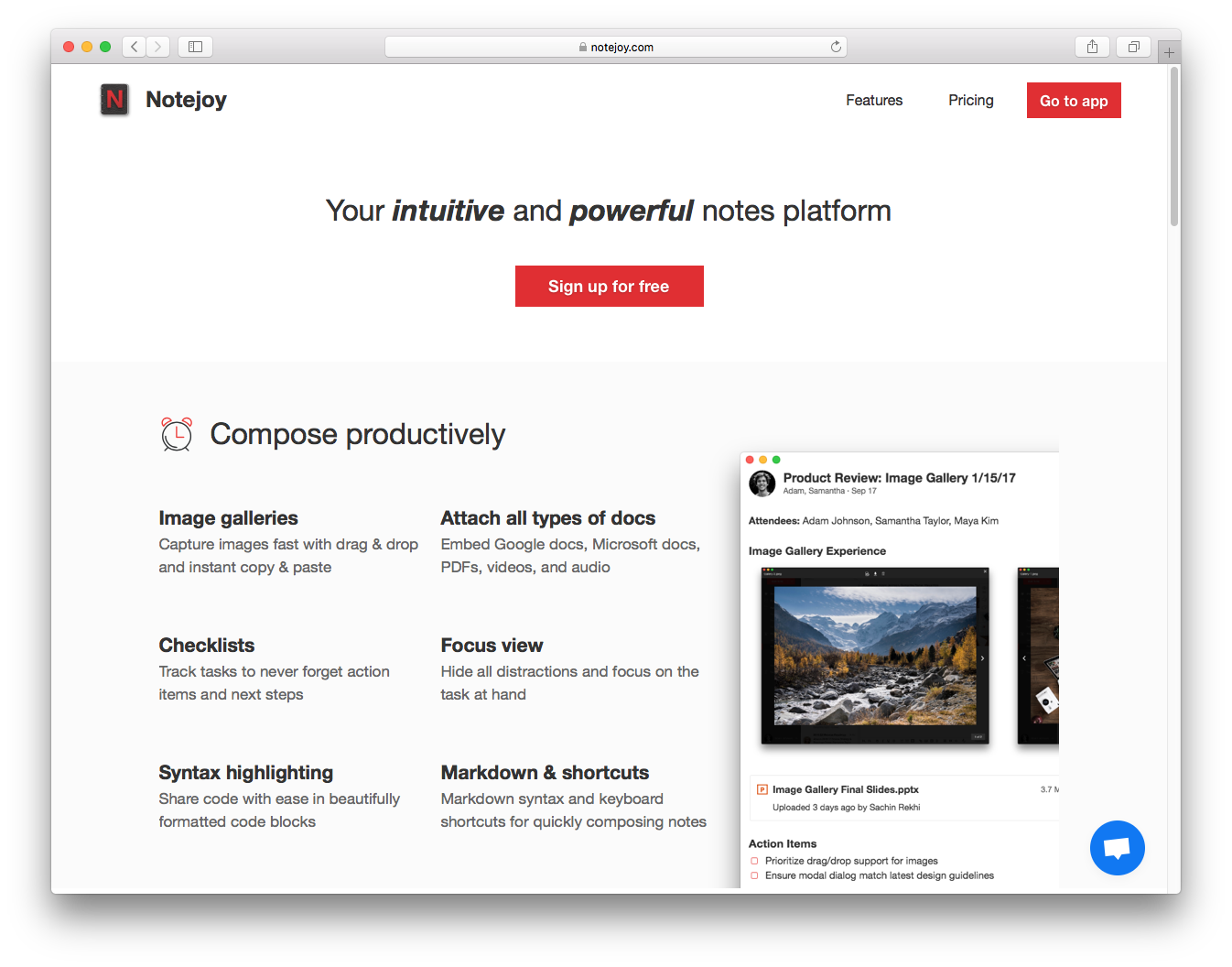Click the Syntax highlighting heading
Image resolution: width=1232 pixels, height=967 pixels.
tap(245, 773)
